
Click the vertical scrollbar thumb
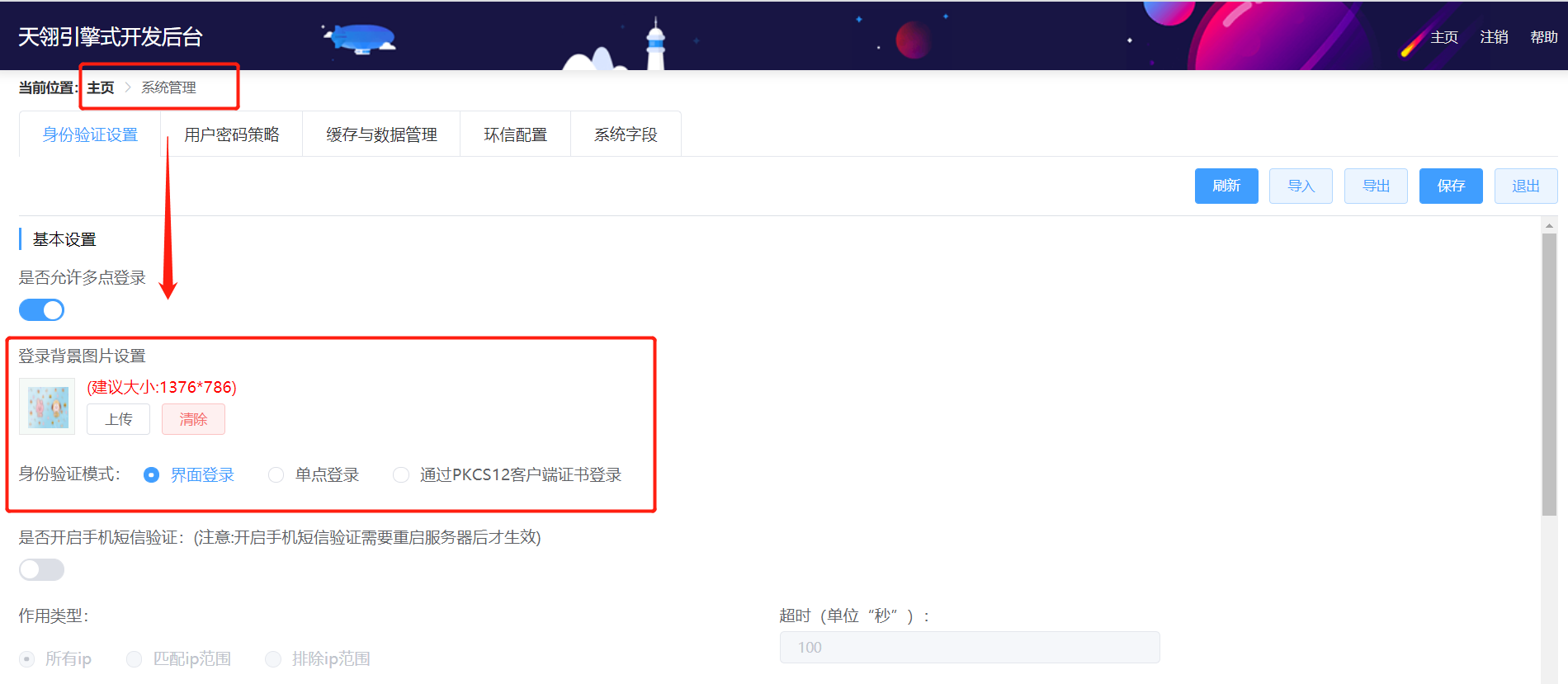pyautogui.click(x=1549, y=375)
